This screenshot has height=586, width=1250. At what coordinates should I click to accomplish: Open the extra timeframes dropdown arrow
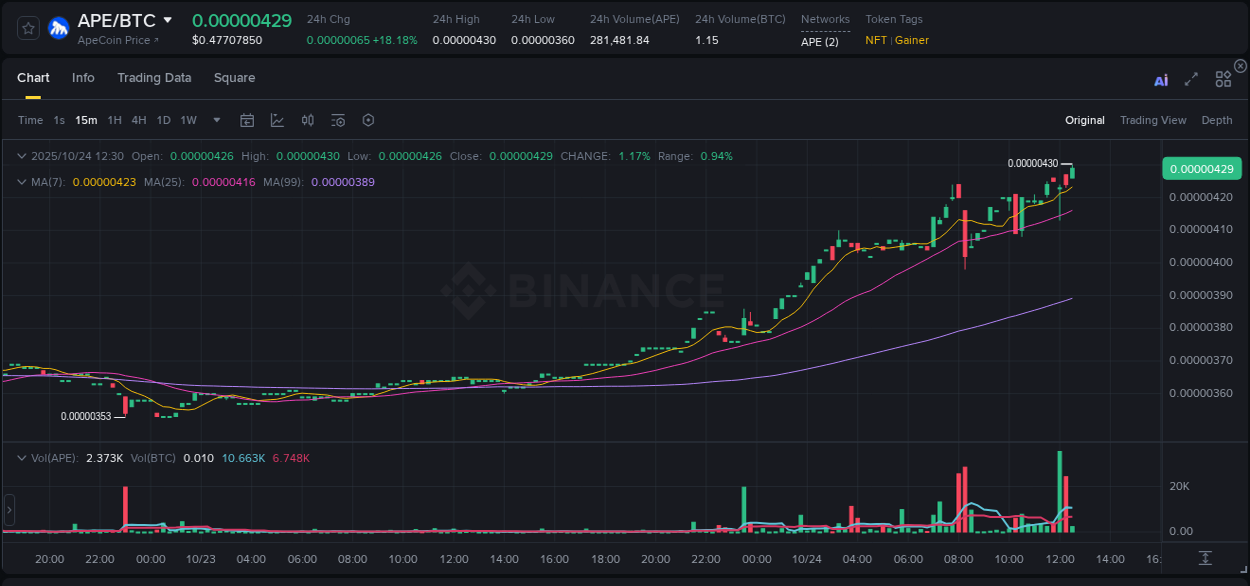(215, 120)
